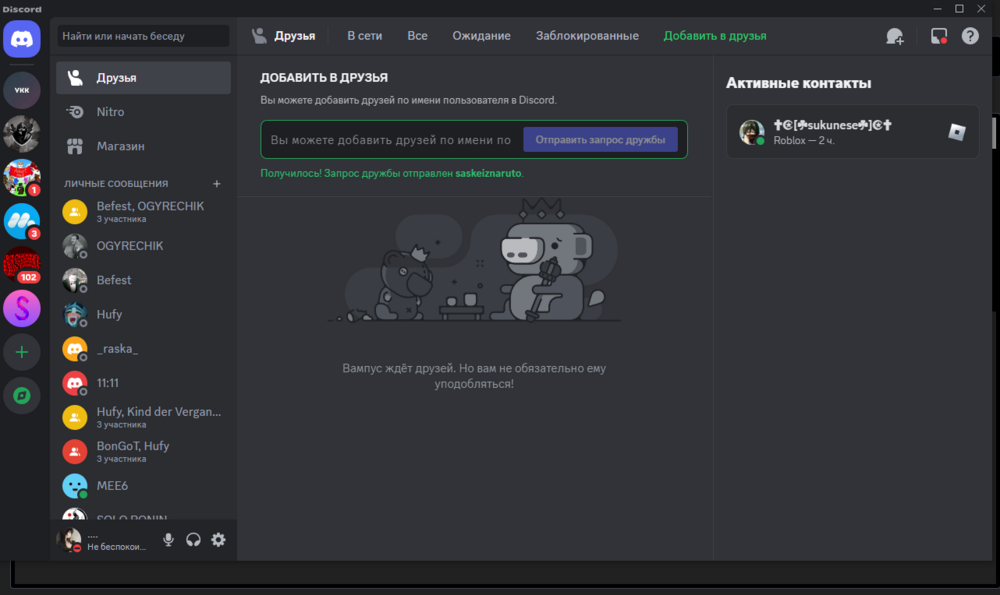Add a server with plus icon
Viewport: 1000px width, 595px height.
22,352
